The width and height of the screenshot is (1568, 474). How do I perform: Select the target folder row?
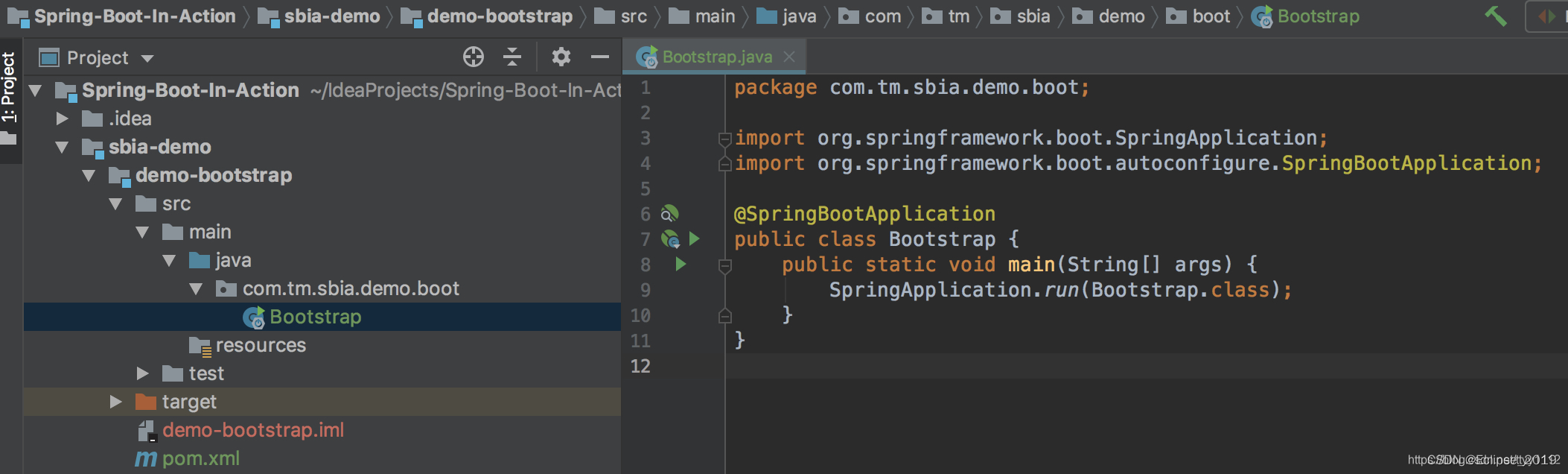(322, 402)
